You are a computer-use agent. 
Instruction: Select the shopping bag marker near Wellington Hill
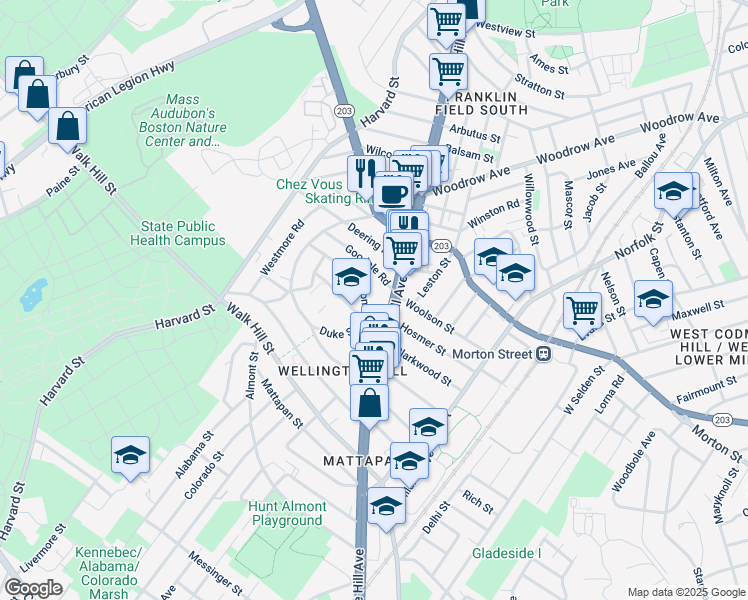[369, 404]
